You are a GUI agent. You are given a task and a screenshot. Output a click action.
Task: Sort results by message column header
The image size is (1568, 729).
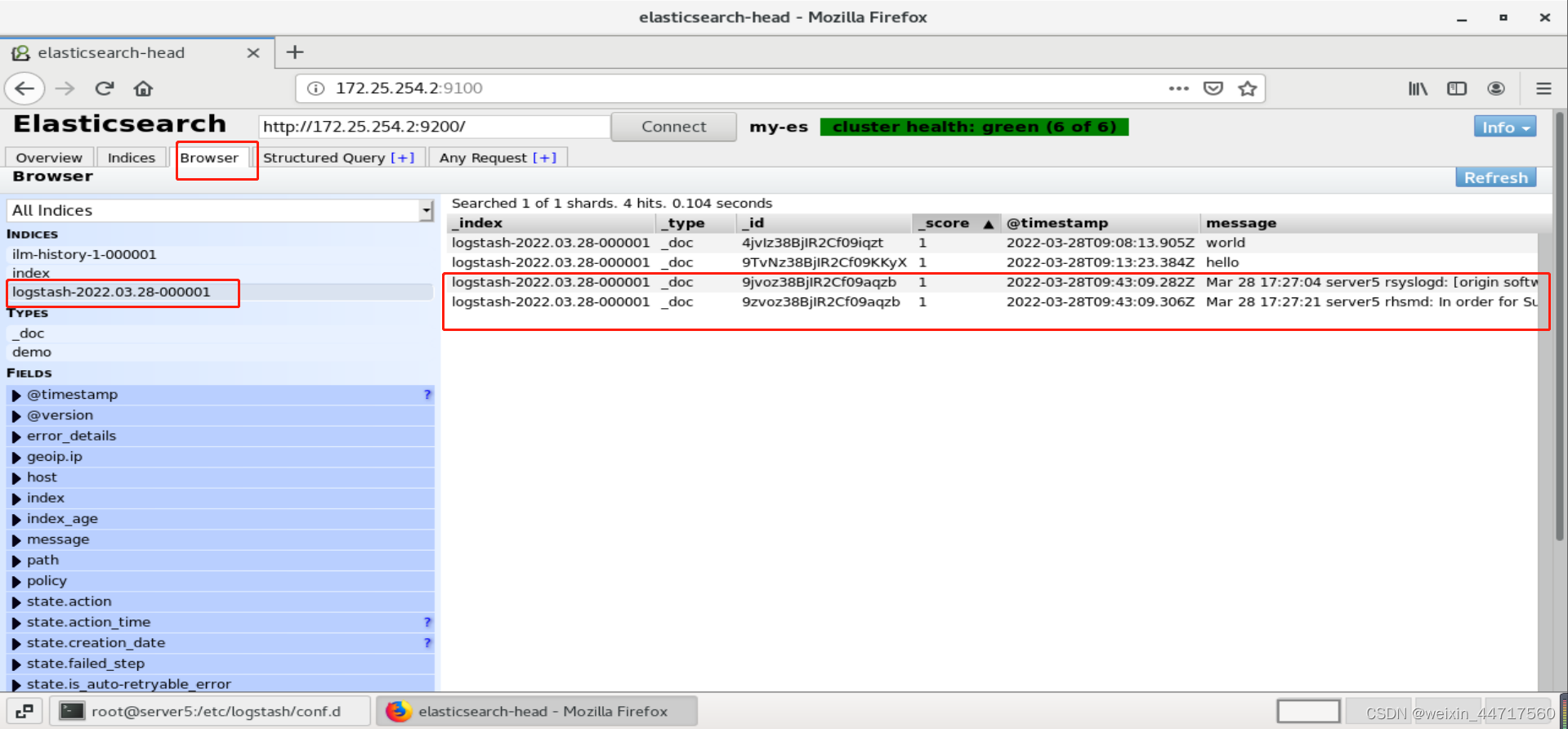[x=1373, y=223]
